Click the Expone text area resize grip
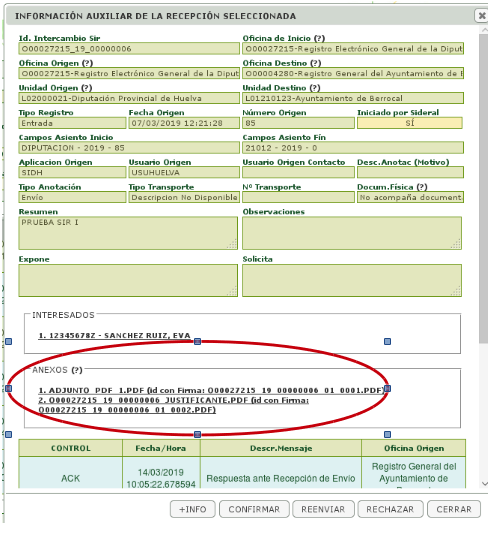The width and height of the screenshot is (495, 533). [233, 292]
